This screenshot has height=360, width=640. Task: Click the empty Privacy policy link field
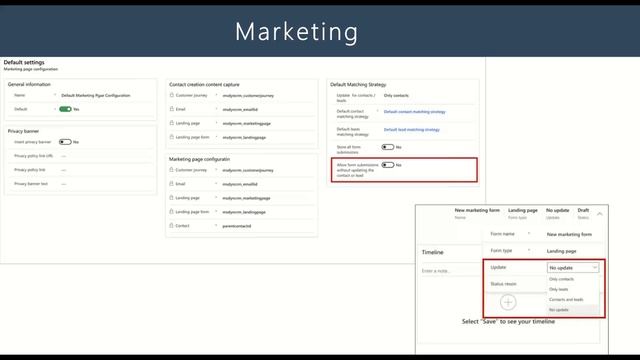(64, 170)
